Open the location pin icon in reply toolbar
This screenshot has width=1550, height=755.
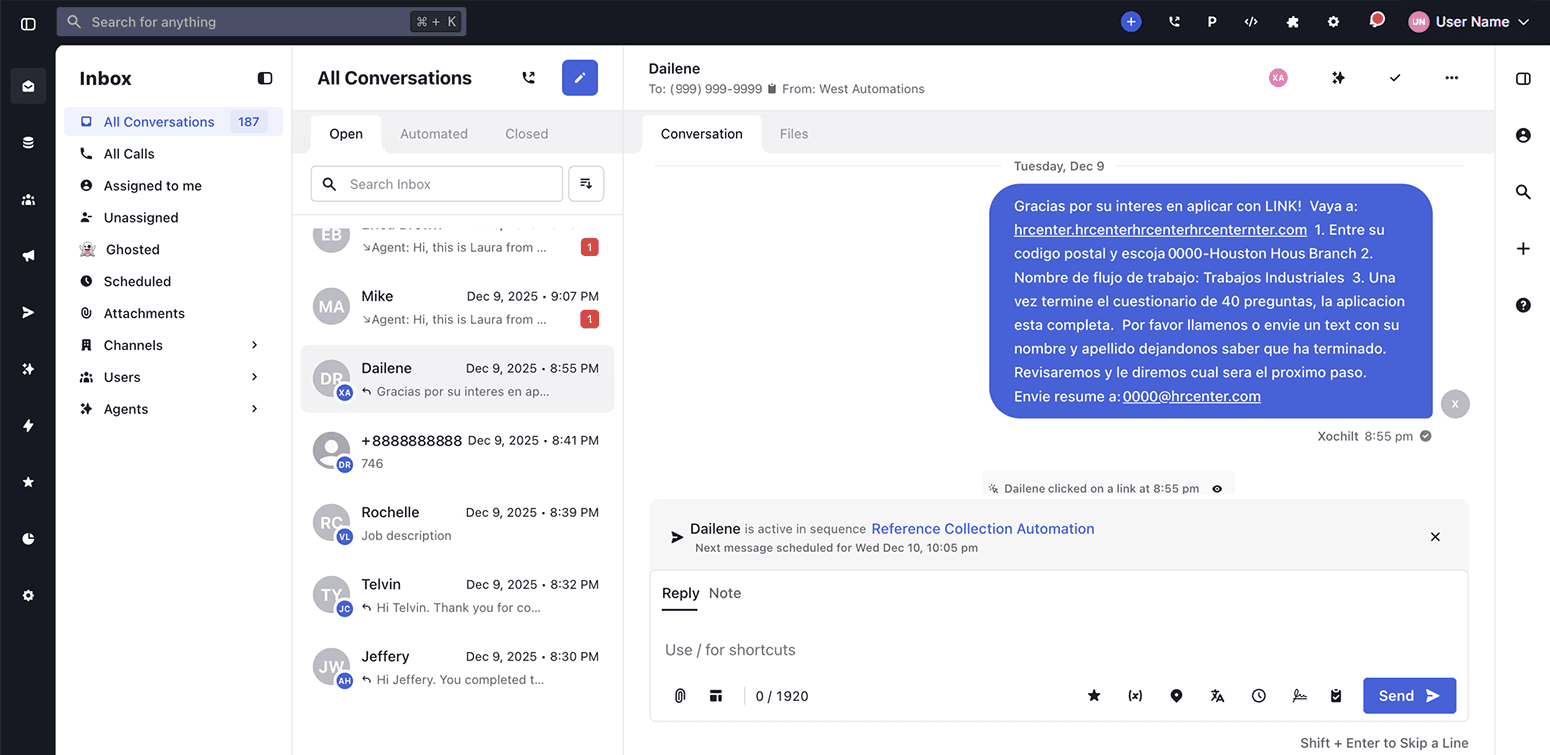coord(1176,695)
